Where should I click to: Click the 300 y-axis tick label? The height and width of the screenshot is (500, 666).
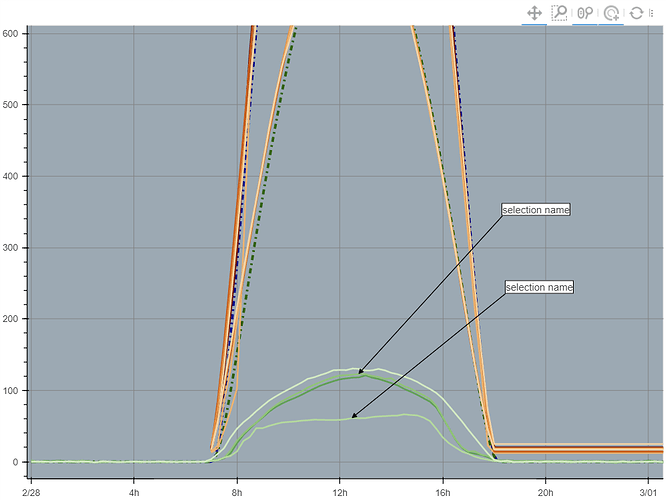pos(10,248)
